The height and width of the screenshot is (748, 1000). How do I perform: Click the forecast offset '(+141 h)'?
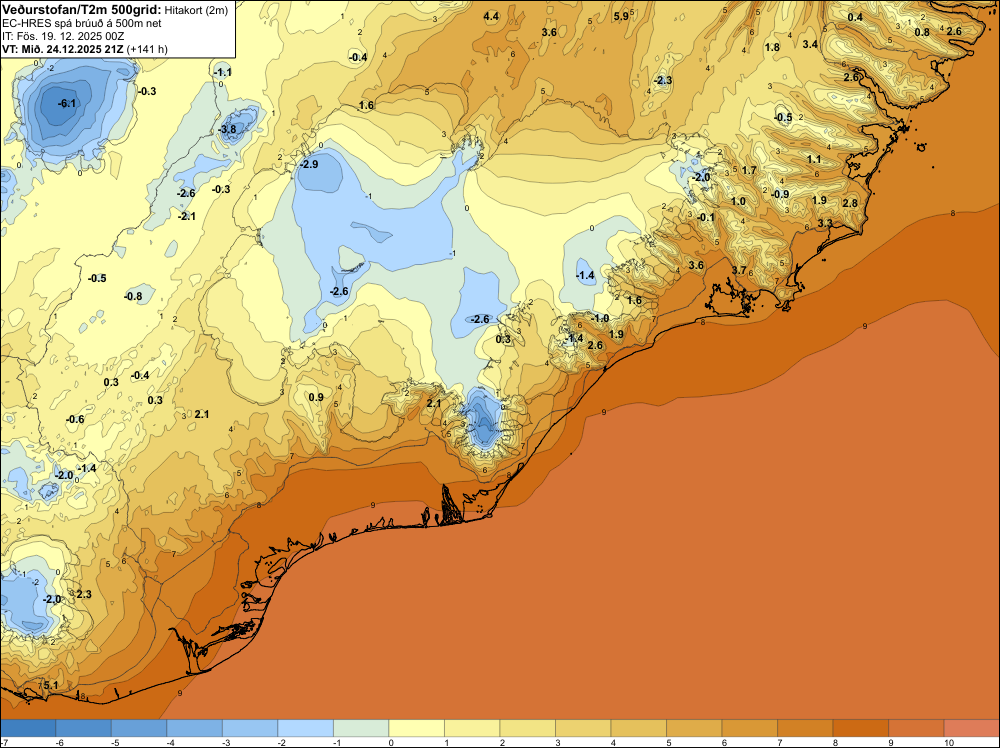[x=147, y=49]
